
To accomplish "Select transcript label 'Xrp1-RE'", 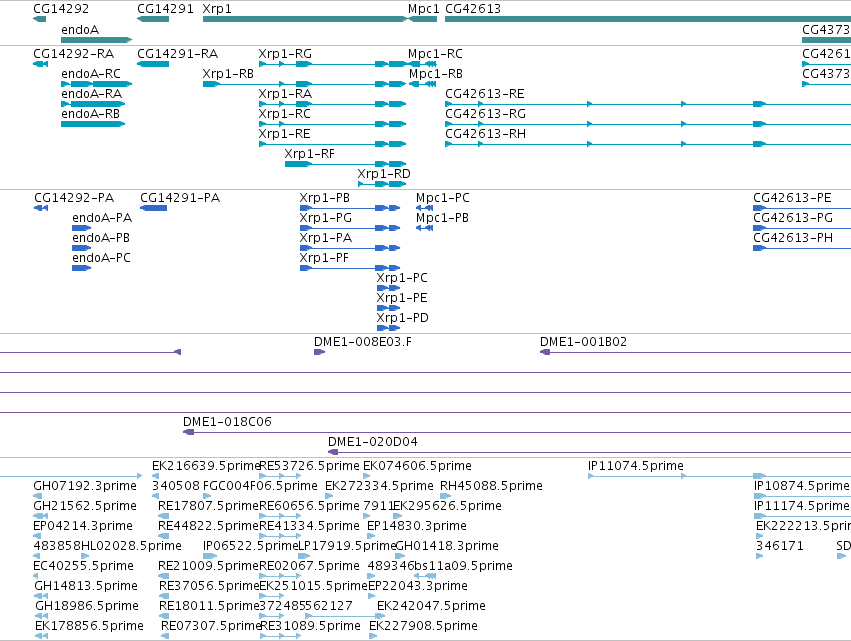I will pos(284,134).
